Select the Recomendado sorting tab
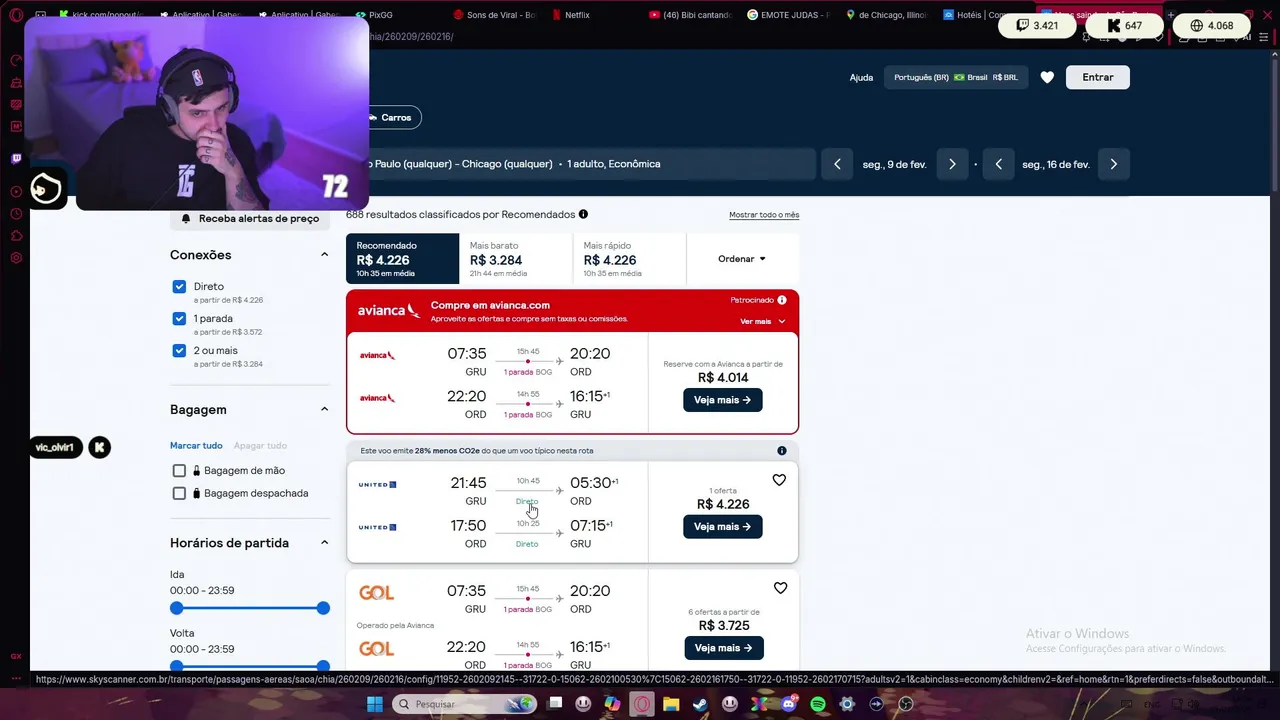 coord(402,259)
